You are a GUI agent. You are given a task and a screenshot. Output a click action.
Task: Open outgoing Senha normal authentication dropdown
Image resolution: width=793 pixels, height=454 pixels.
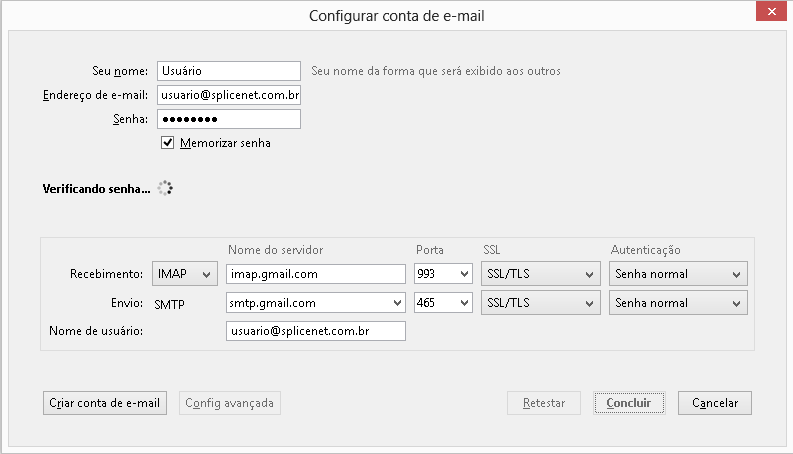click(x=678, y=303)
